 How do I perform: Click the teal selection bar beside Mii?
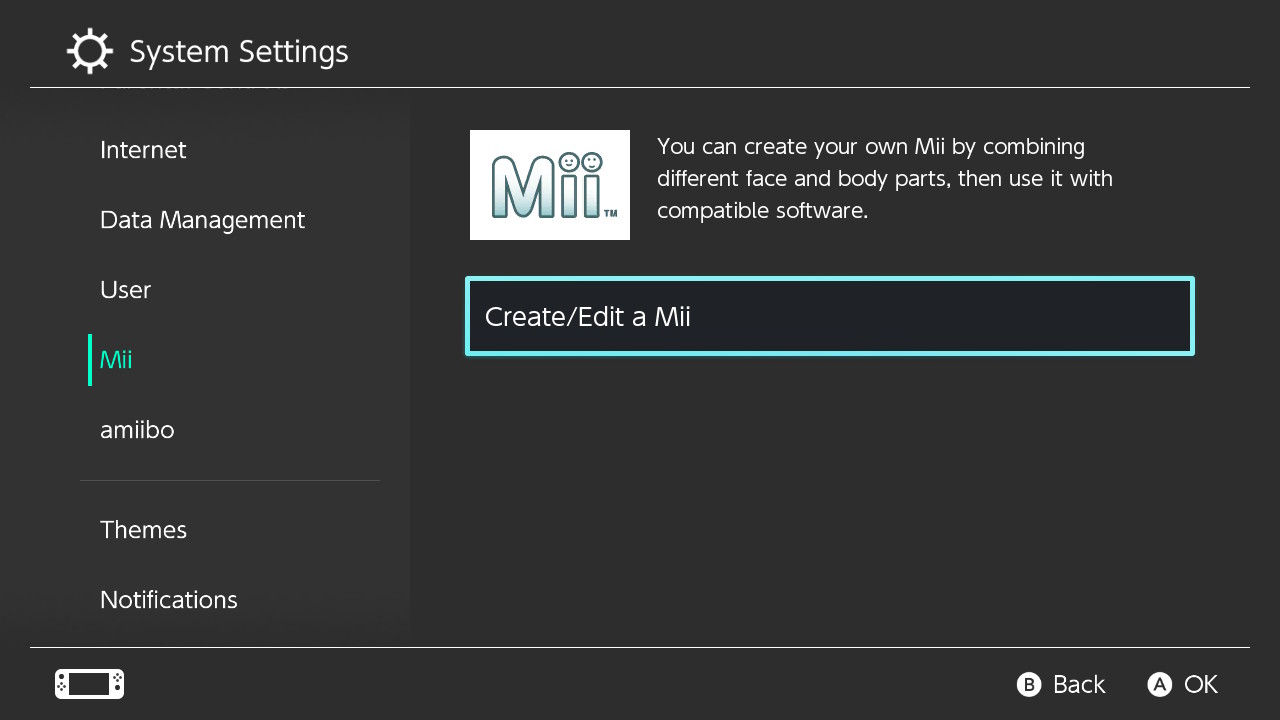[90, 360]
